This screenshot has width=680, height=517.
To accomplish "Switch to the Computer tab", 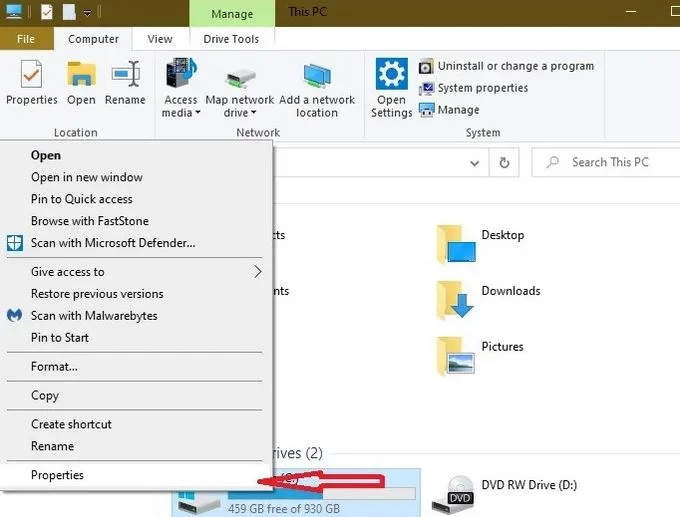I will pyautogui.click(x=93, y=39).
